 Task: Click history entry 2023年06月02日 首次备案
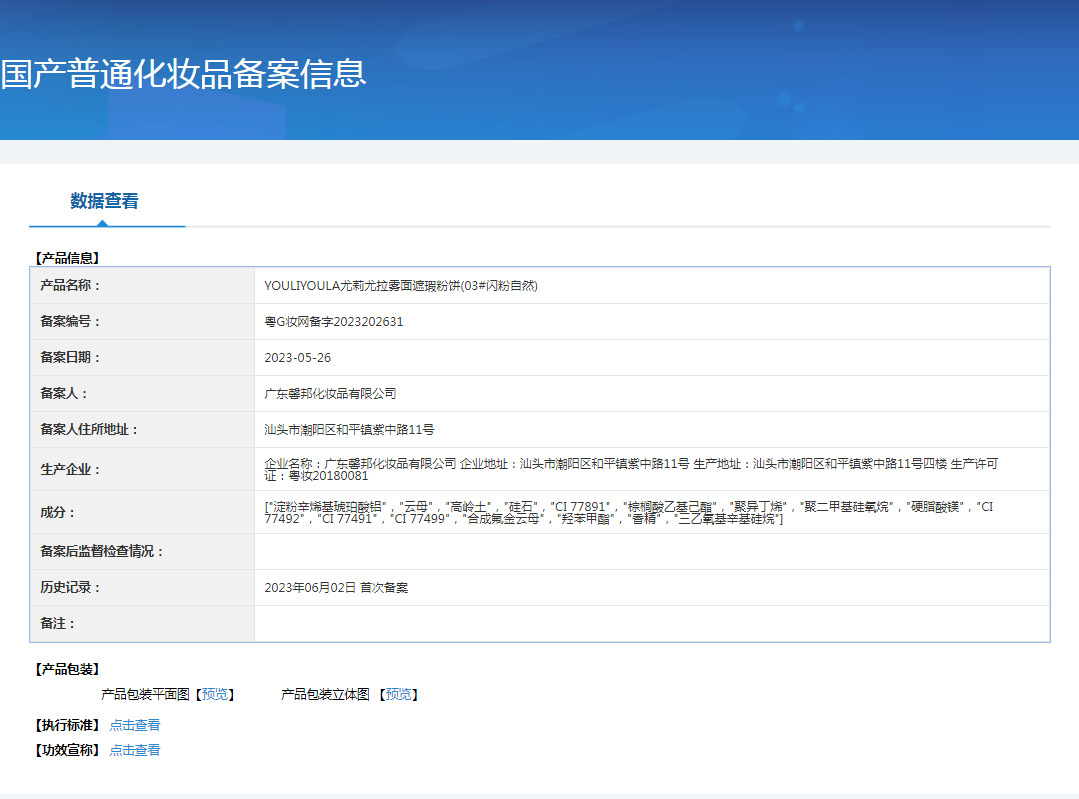336,588
